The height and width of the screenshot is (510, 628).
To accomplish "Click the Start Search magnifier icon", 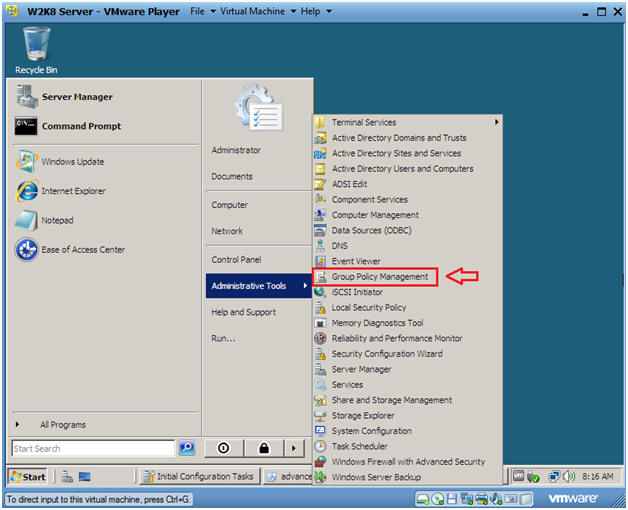I will [187, 448].
